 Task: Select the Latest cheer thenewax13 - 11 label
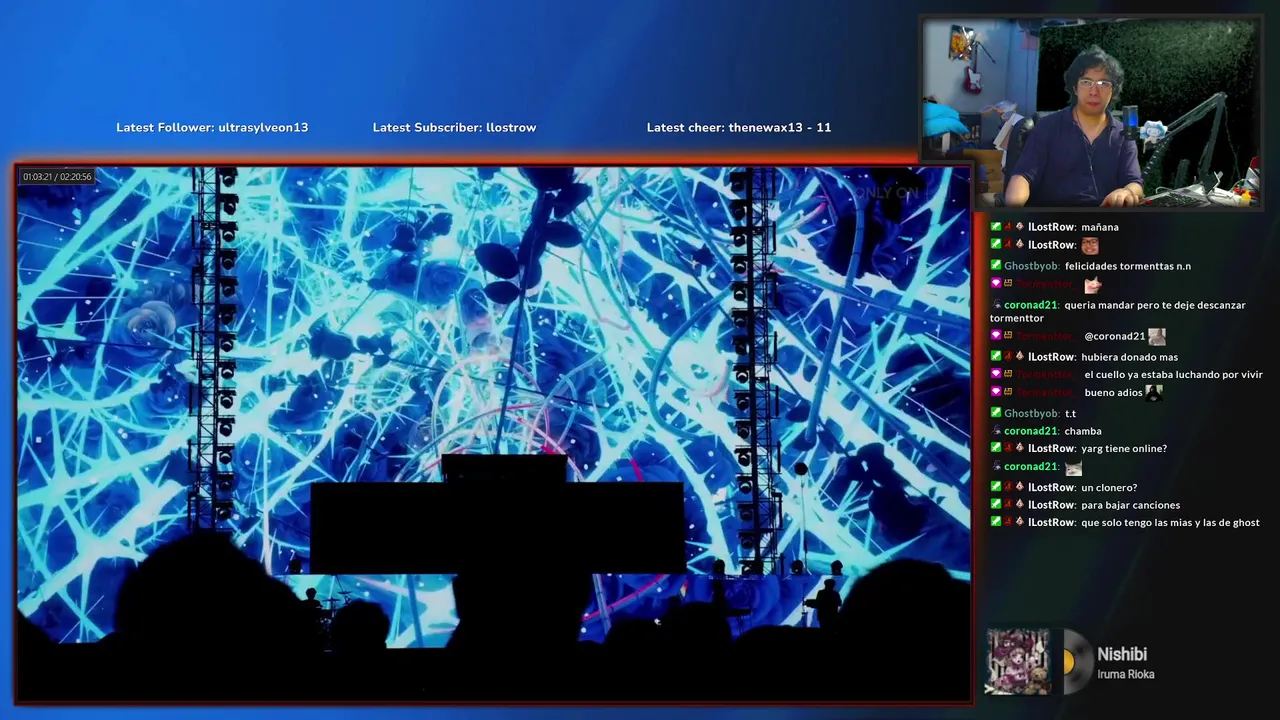739,127
